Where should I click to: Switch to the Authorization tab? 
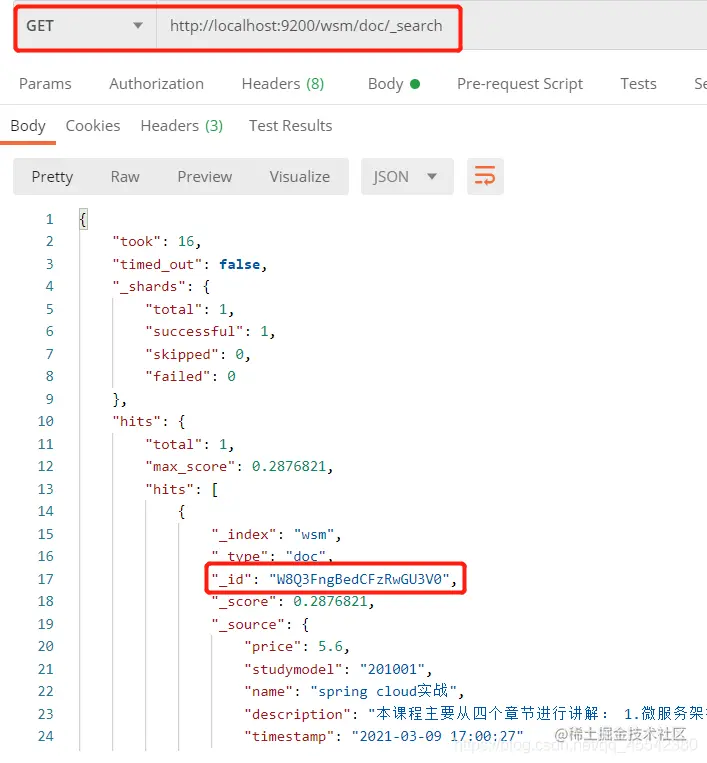click(x=156, y=84)
